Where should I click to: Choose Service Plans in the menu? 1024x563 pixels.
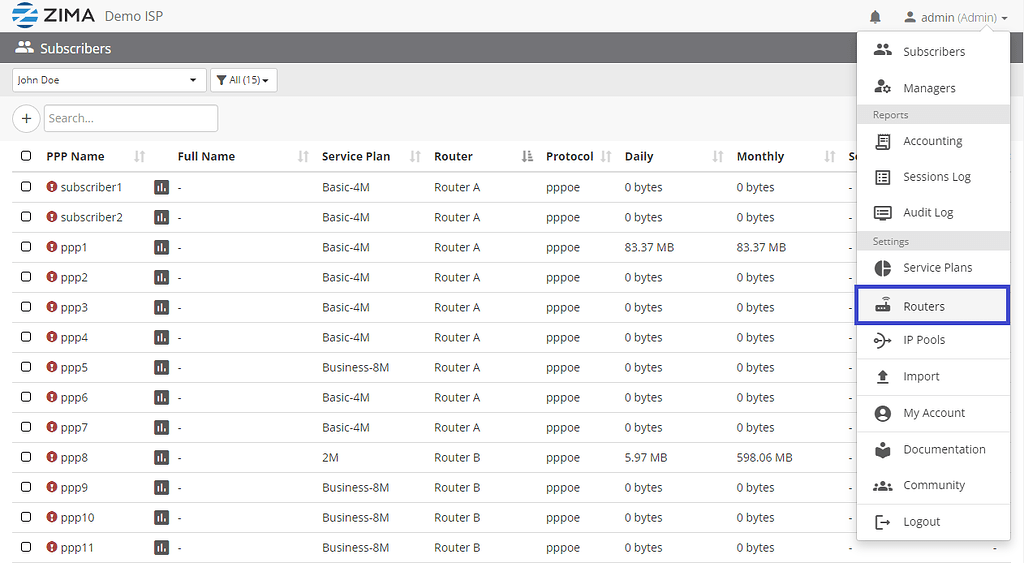coord(936,268)
